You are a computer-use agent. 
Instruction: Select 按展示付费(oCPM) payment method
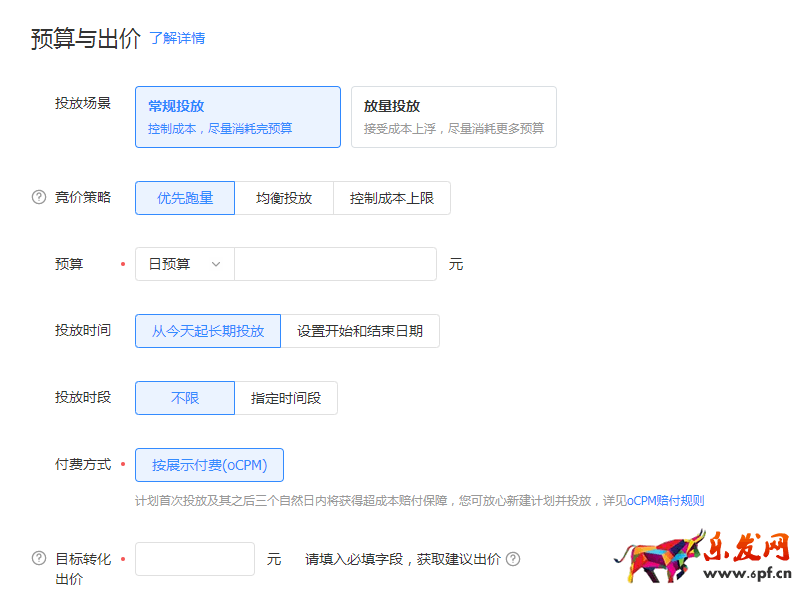tap(209, 465)
